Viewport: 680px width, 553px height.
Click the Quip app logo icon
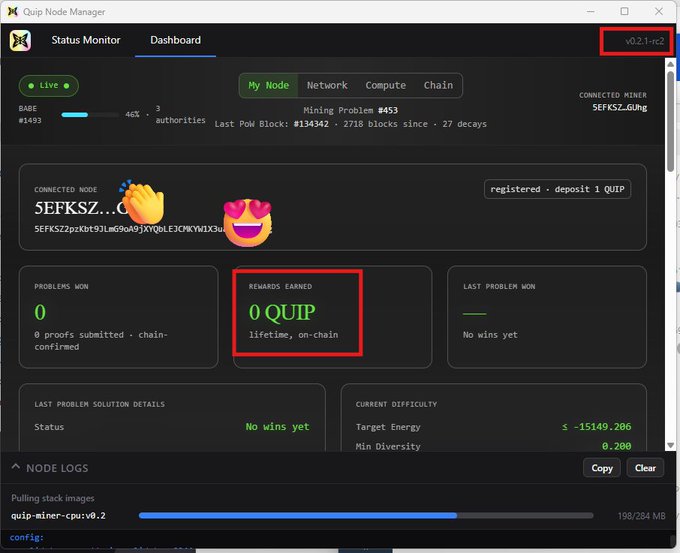pyautogui.click(x=20, y=40)
